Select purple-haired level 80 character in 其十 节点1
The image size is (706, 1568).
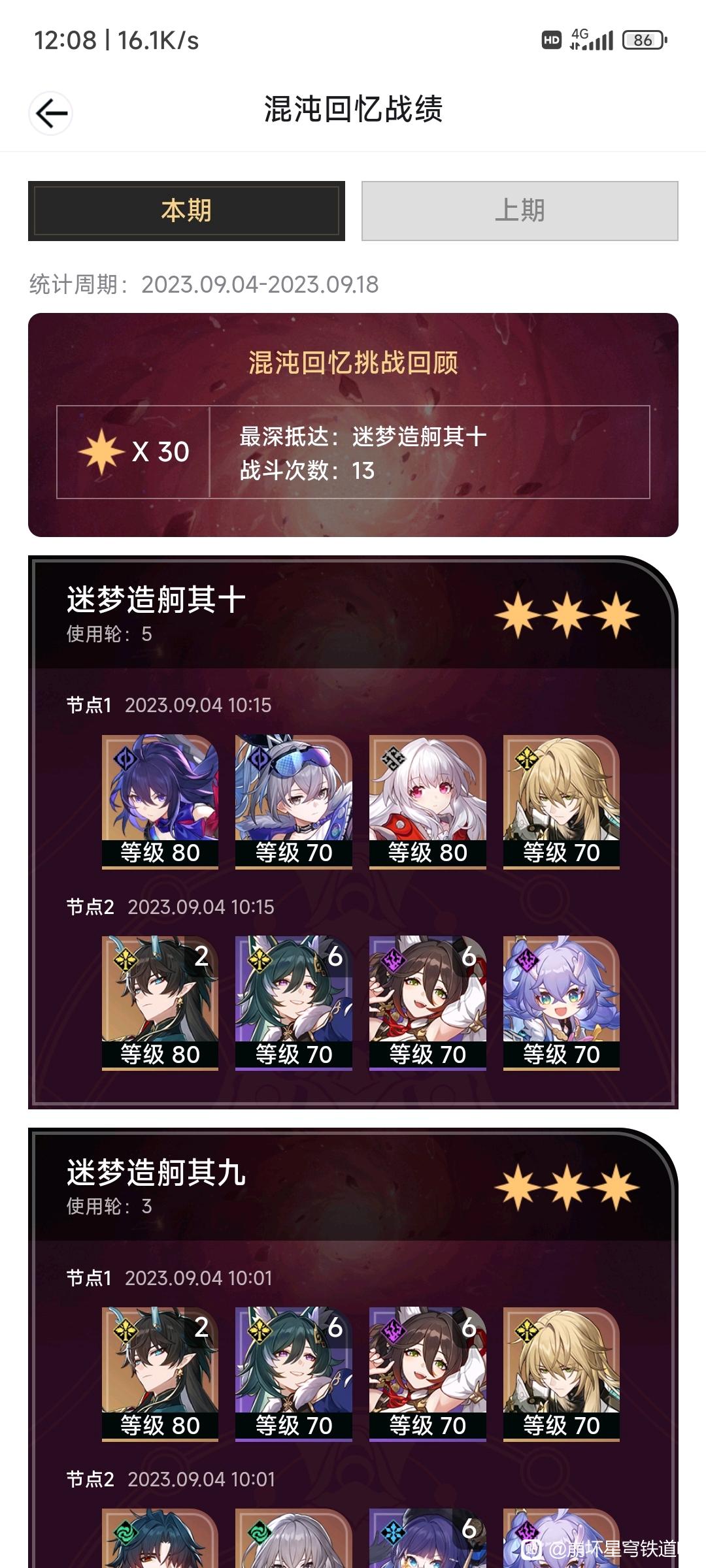[x=160, y=802]
